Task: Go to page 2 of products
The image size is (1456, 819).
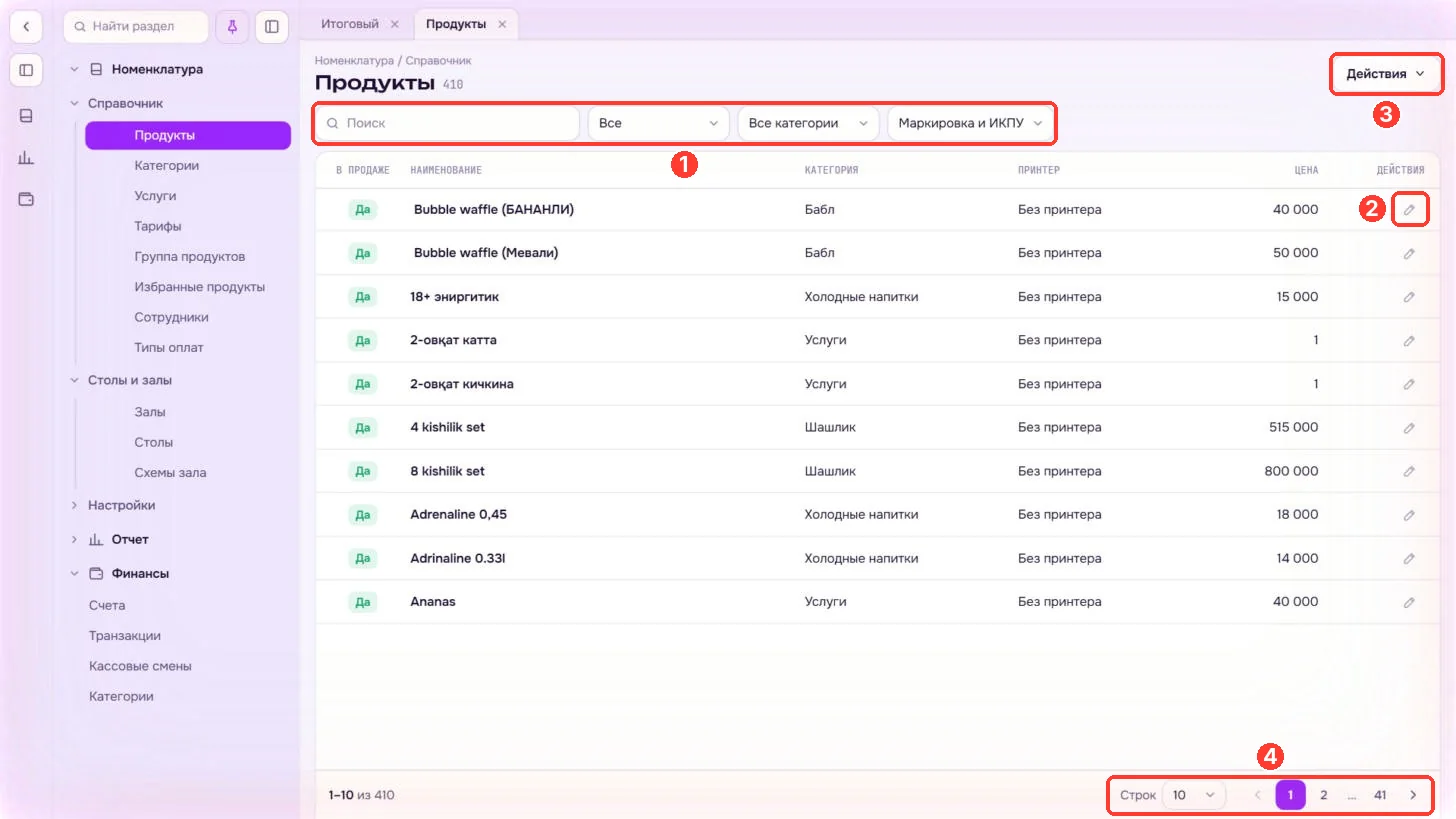Action: (x=1323, y=795)
